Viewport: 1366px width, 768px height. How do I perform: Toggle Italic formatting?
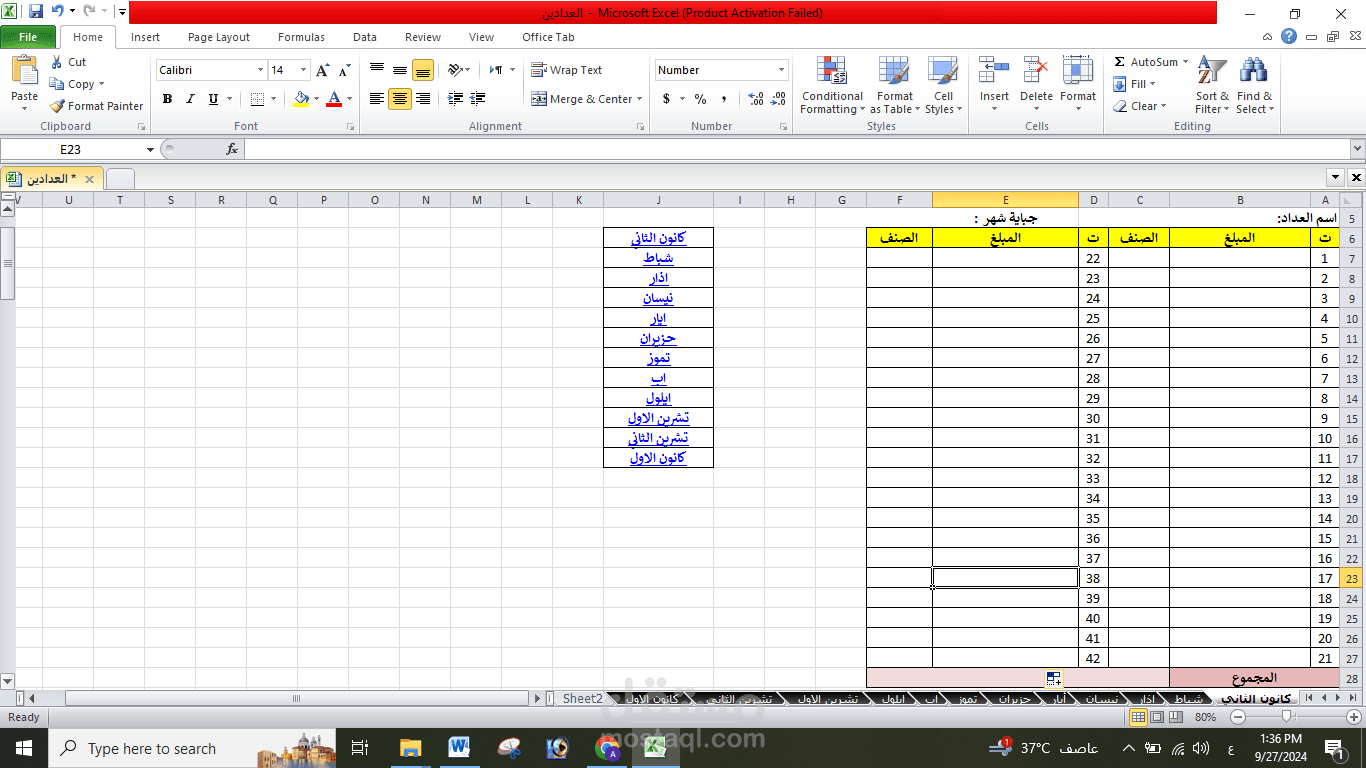[190, 99]
